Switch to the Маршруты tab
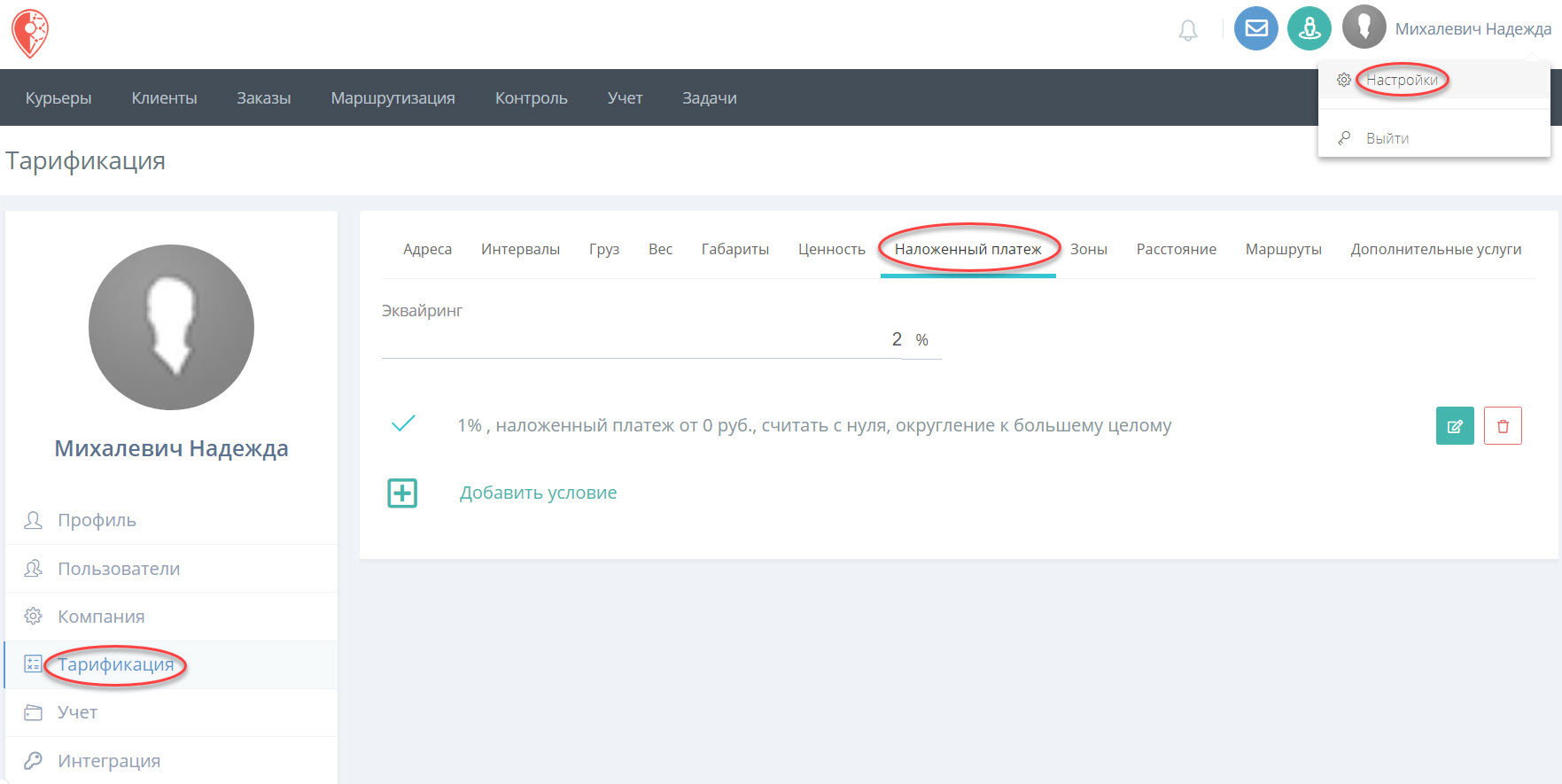 tap(1284, 250)
